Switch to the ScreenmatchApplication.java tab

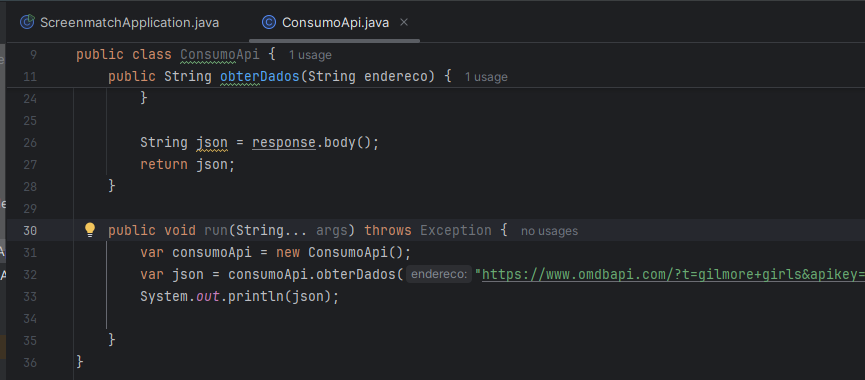tap(119, 23)
